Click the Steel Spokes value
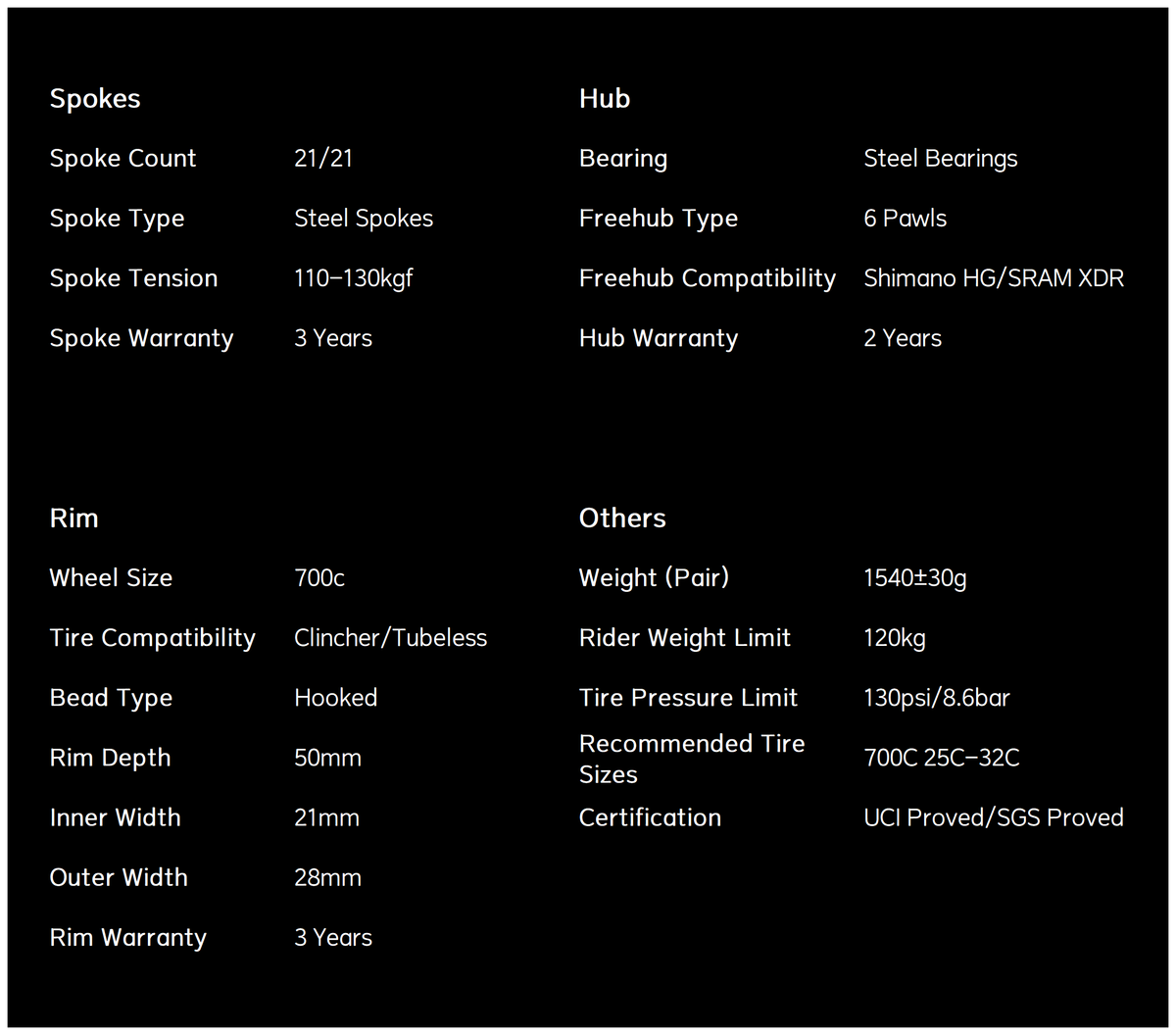This screenshot has height=1035, width=1176. click(x=364, y=219)
